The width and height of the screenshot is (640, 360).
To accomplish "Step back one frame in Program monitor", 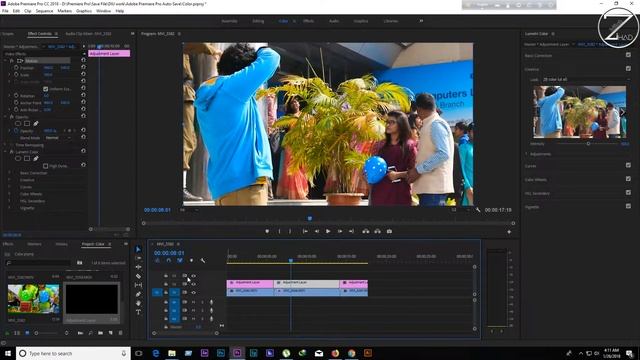I will [x=317, y=231].
